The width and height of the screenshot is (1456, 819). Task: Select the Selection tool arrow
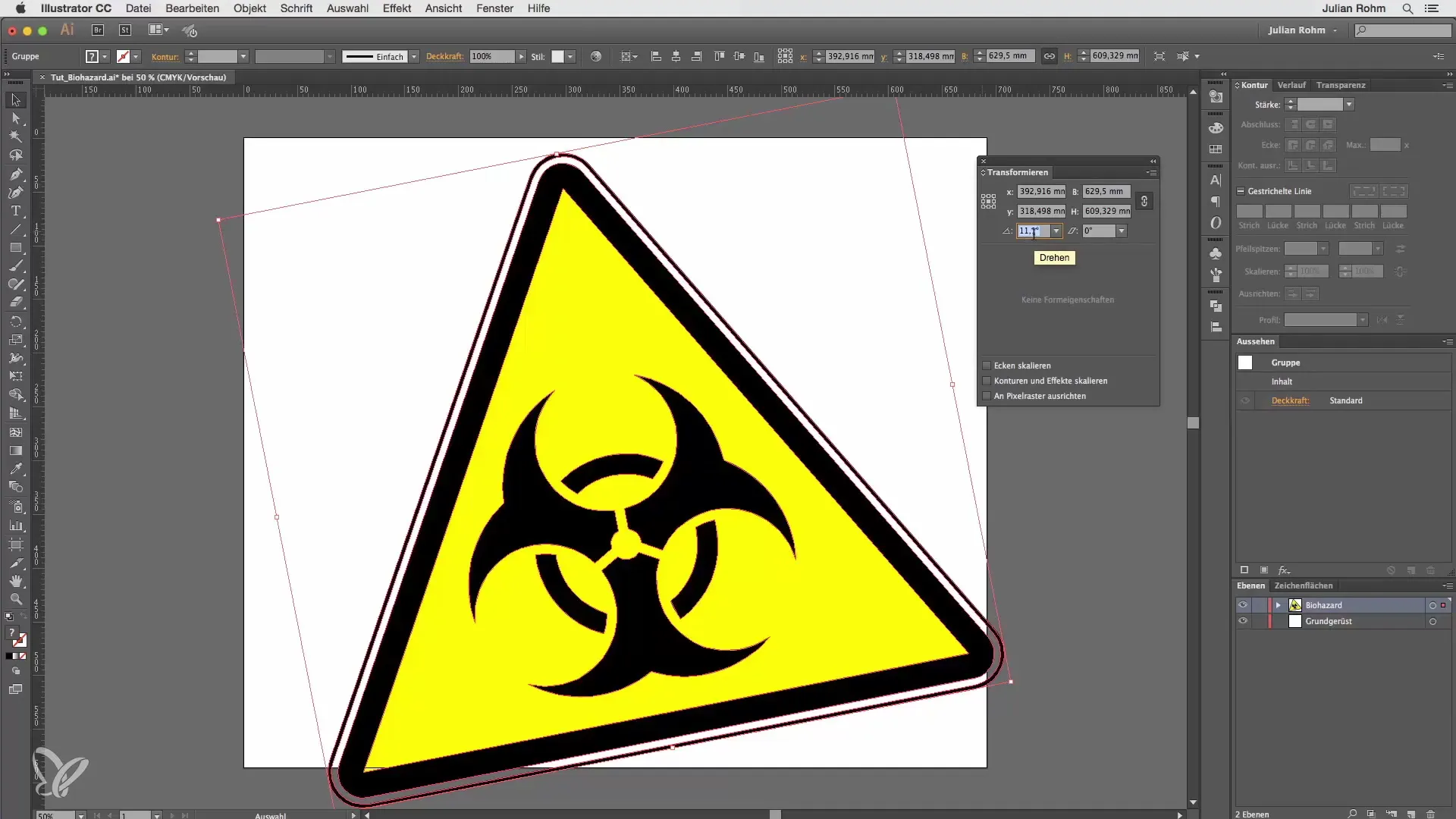tap(16, 100)
